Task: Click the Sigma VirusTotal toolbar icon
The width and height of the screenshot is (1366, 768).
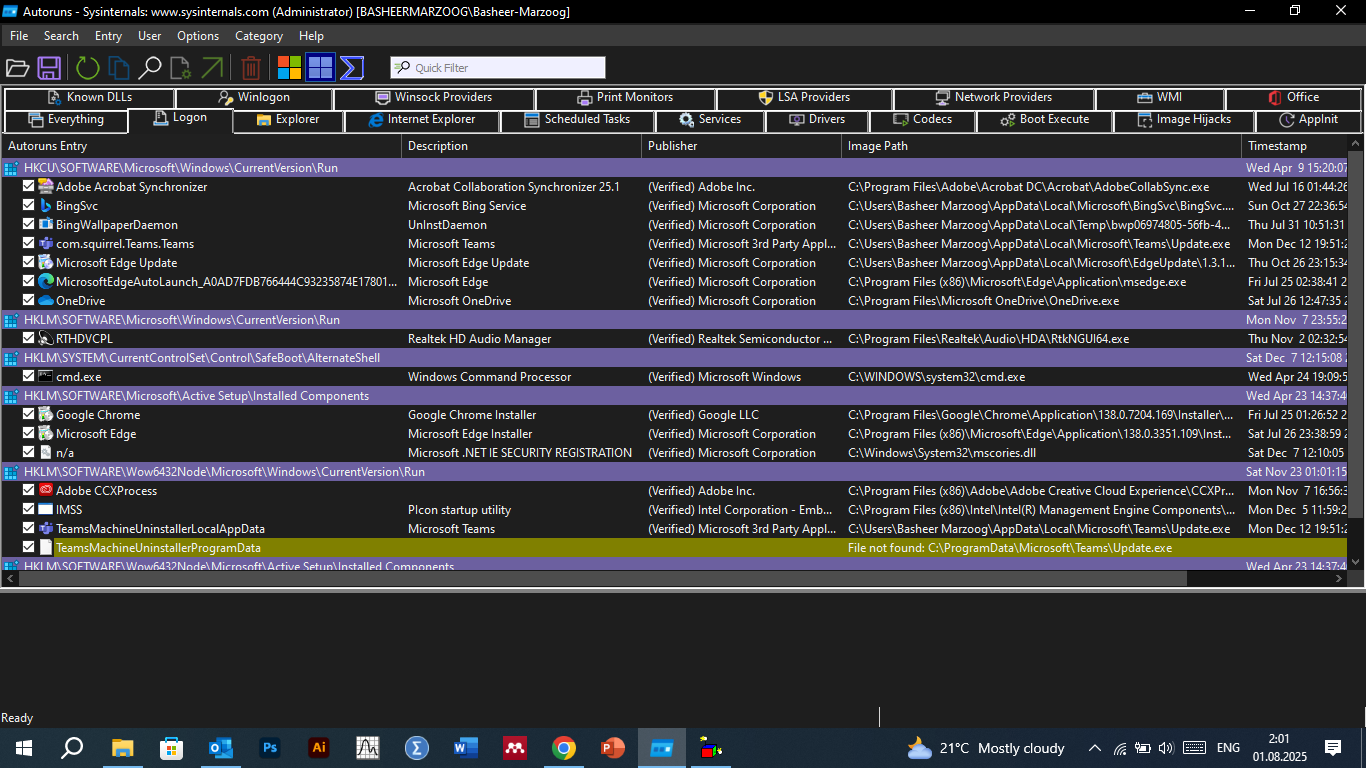Action: click(351, 68)
